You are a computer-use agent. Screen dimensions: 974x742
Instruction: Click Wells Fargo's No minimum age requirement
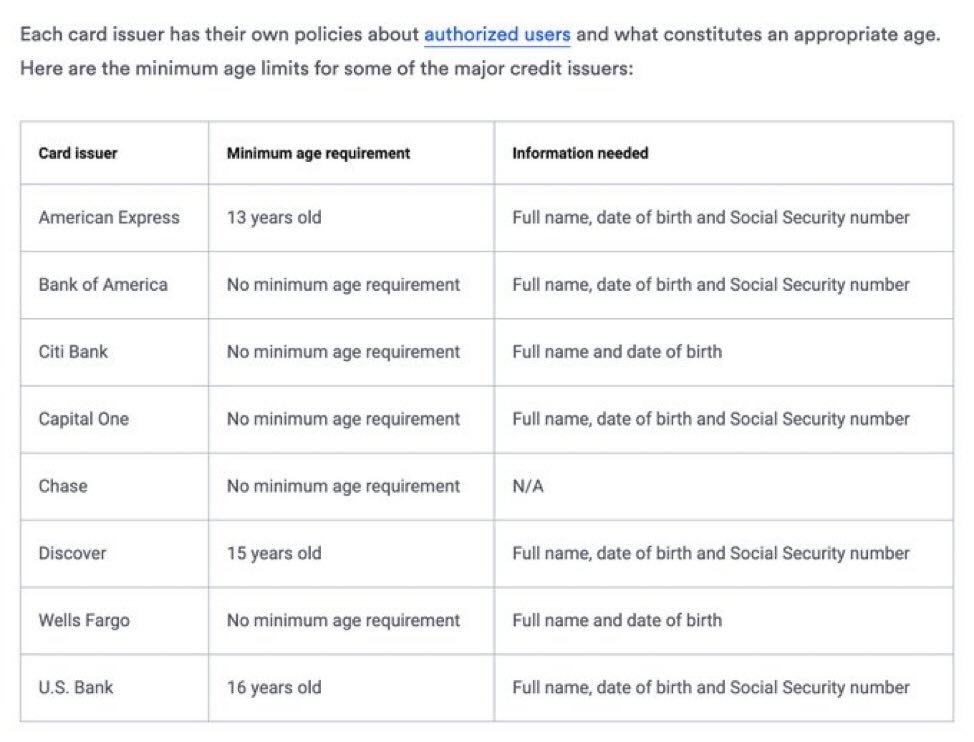344,620
